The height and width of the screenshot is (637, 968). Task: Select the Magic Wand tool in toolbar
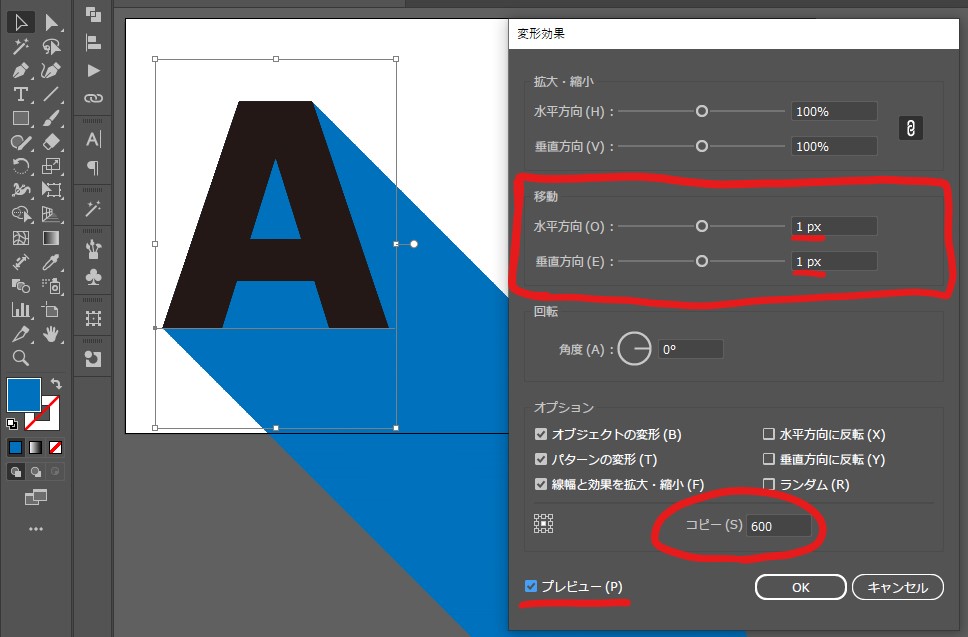(x=20, y=46)
